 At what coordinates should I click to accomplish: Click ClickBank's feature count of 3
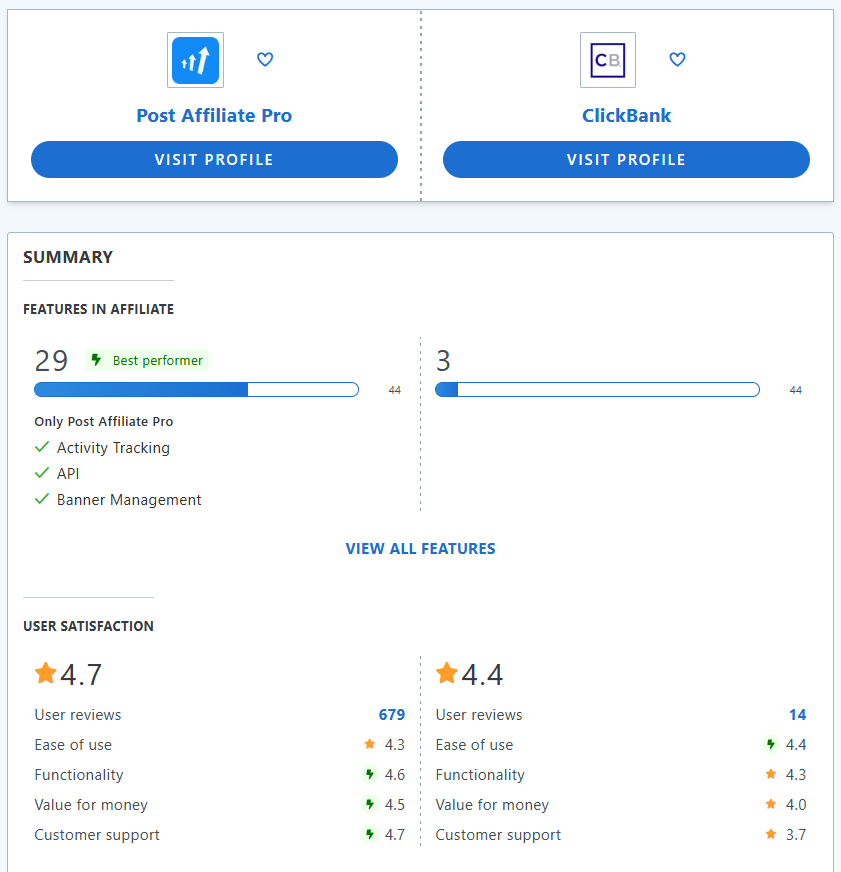[443, 360]
